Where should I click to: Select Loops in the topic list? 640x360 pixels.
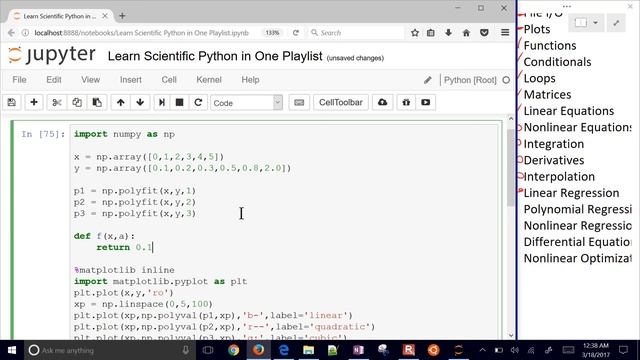539,78
